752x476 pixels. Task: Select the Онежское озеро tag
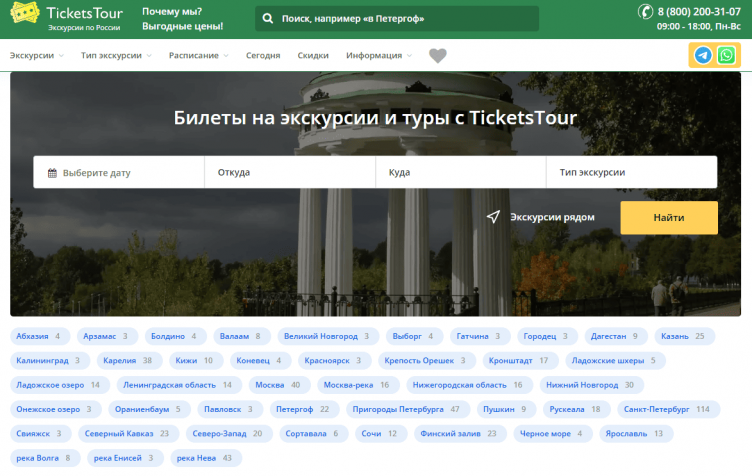coord(56,409)
